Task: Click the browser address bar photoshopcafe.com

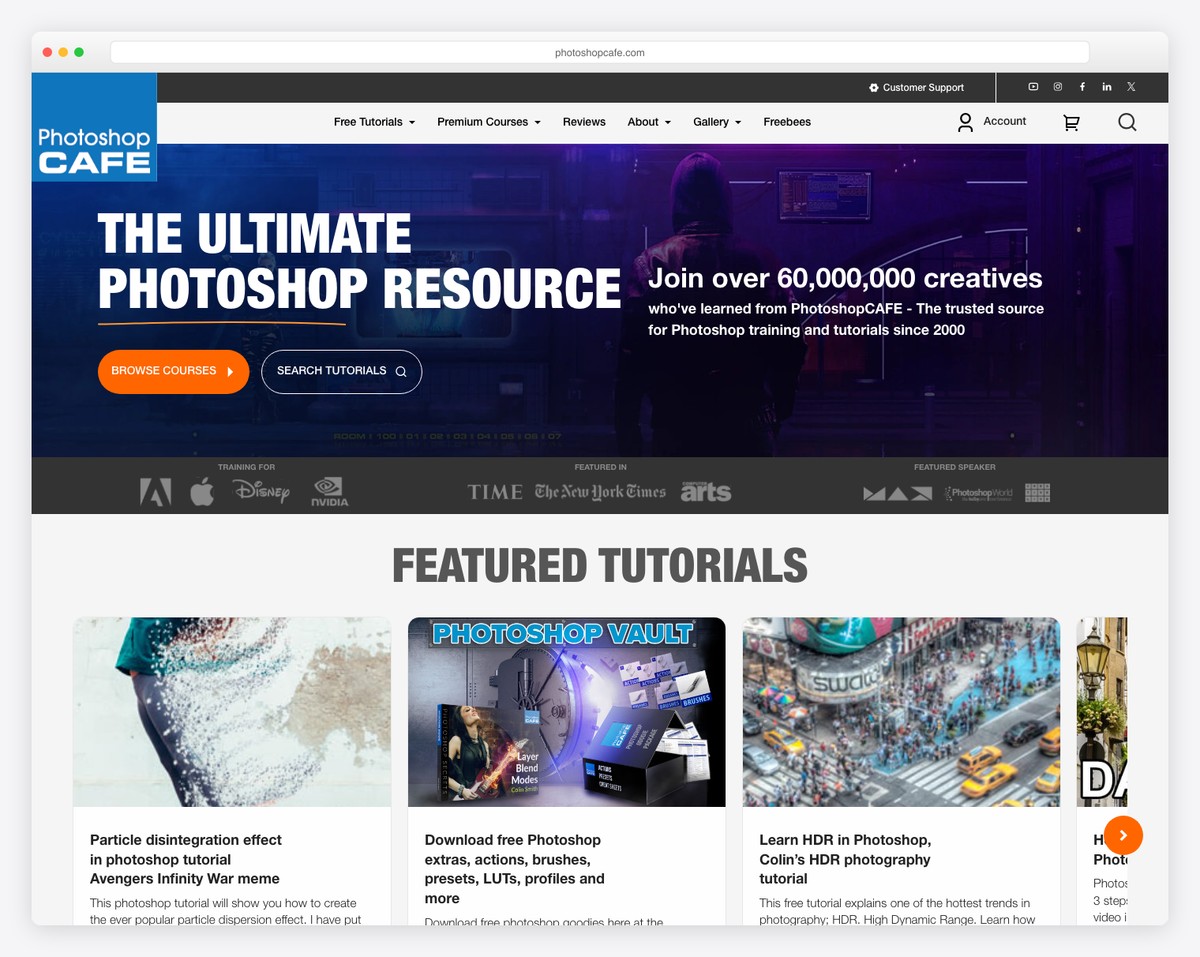Action: [600, 52]
